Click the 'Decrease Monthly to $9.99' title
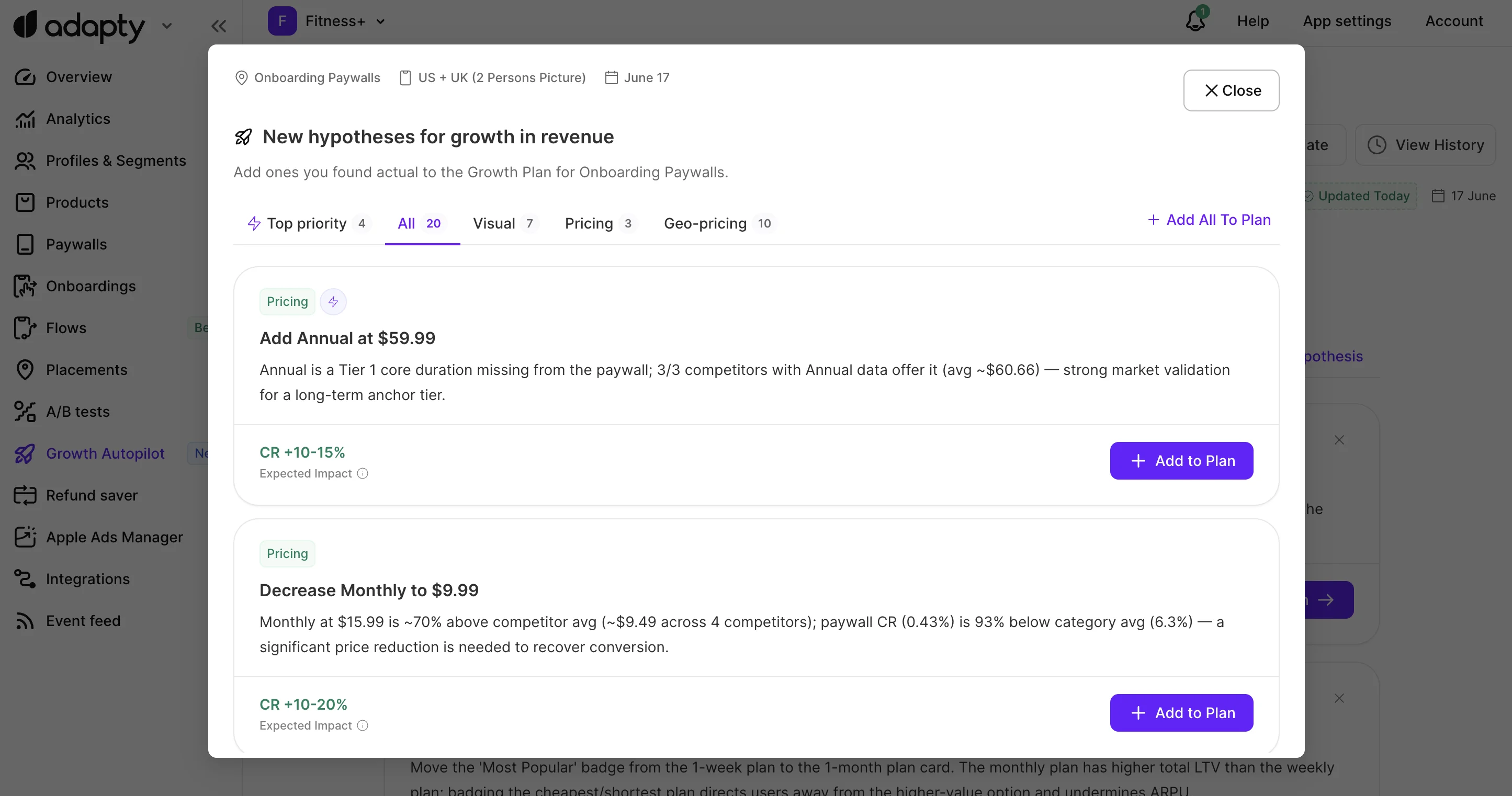This screenshot has height=796, width=1512. coord(369,590)
